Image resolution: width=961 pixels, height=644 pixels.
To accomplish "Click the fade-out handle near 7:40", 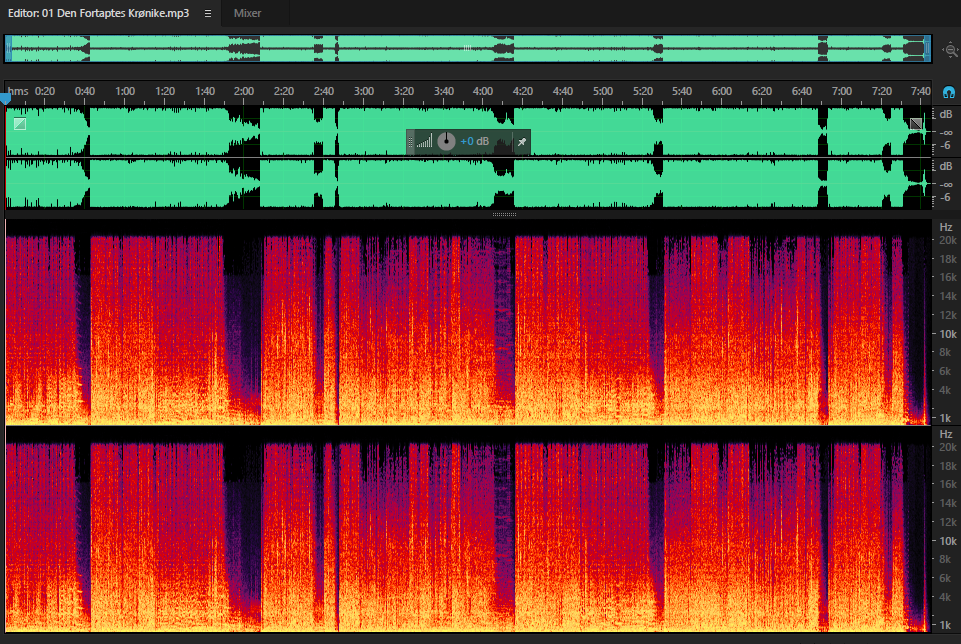I will (x=916, y=124).
